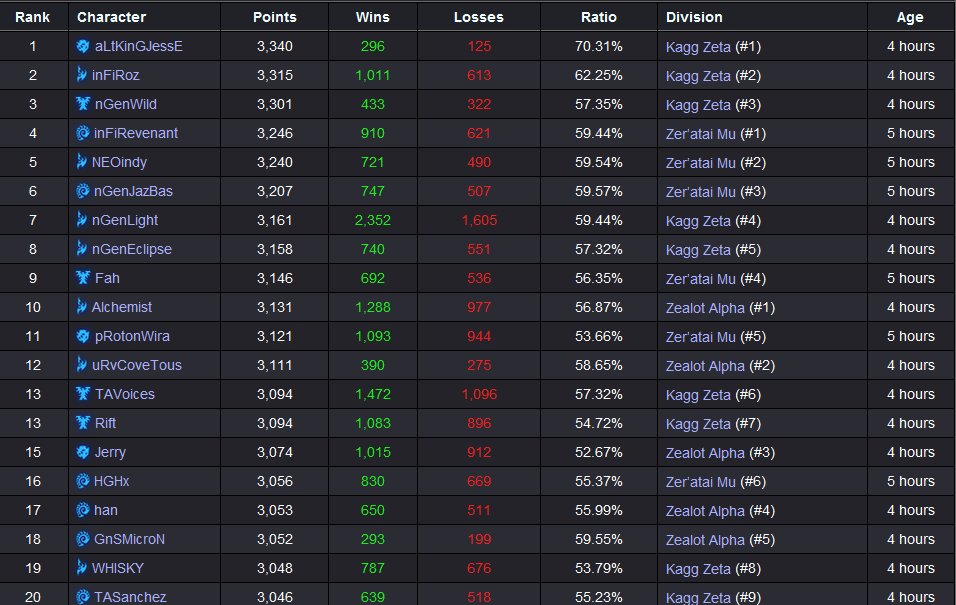956x605 pixels.
Task: Select race icon beside uRvCoveTous
Action: coord(83,365)
